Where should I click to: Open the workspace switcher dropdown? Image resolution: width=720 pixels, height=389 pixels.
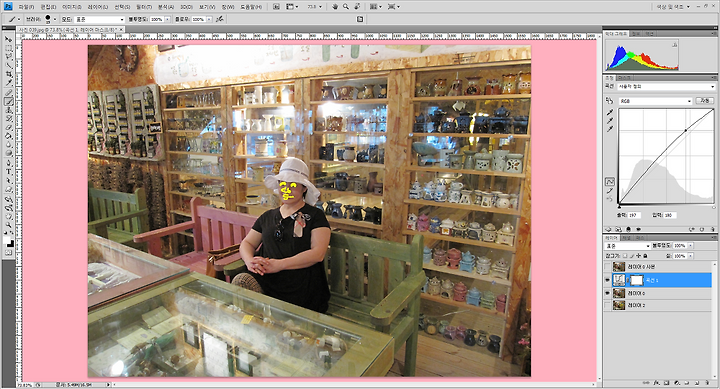(x=673, y=6)
